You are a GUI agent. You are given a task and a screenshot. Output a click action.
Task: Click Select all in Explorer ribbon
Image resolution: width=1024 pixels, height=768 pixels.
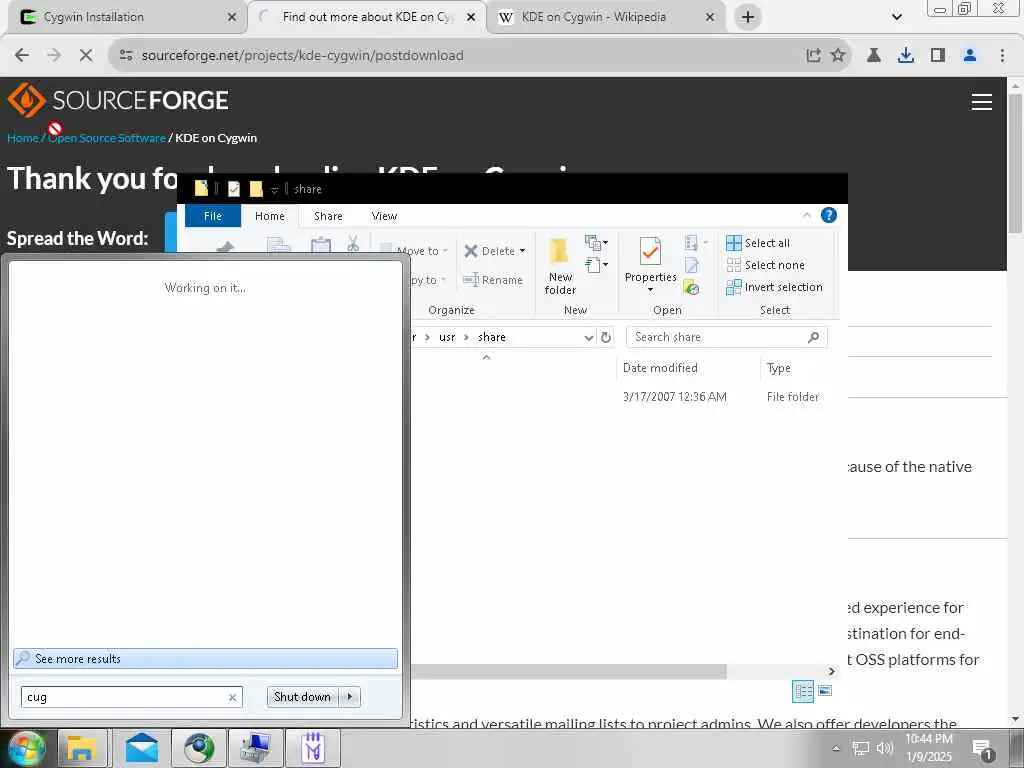click(758, 243)
